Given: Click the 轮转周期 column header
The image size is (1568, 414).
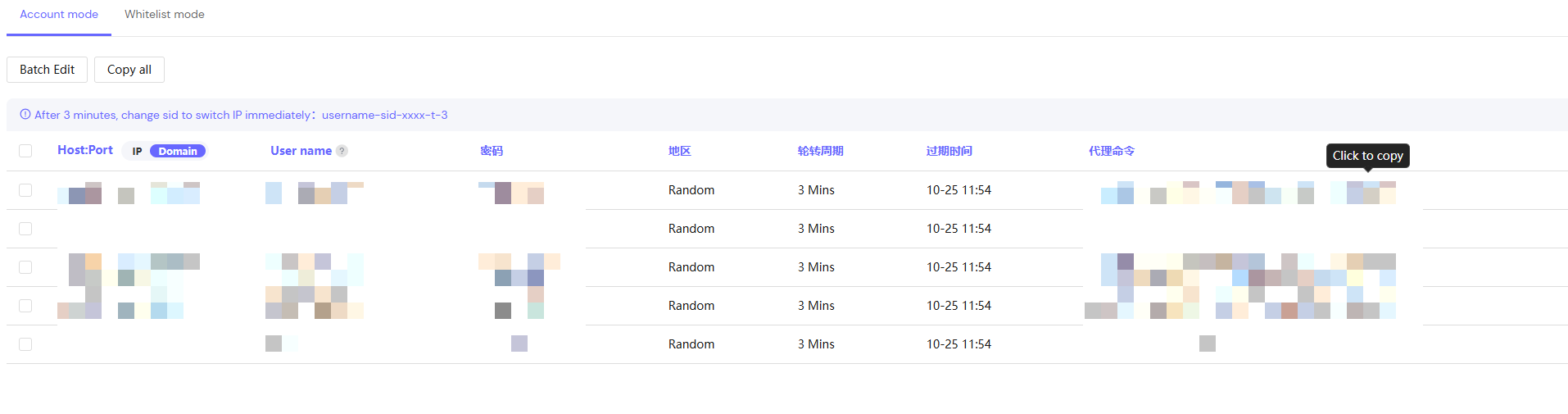Looking at the screenshot, I should (820, 151).
